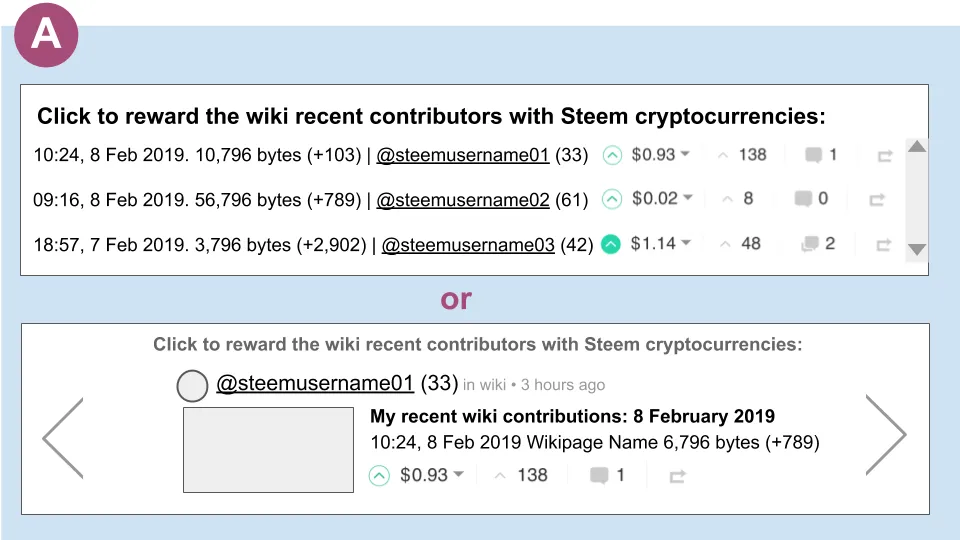Open @steemusername02 profile link
The width and height of the screenshot is (960, 540).
coord(463,200)
